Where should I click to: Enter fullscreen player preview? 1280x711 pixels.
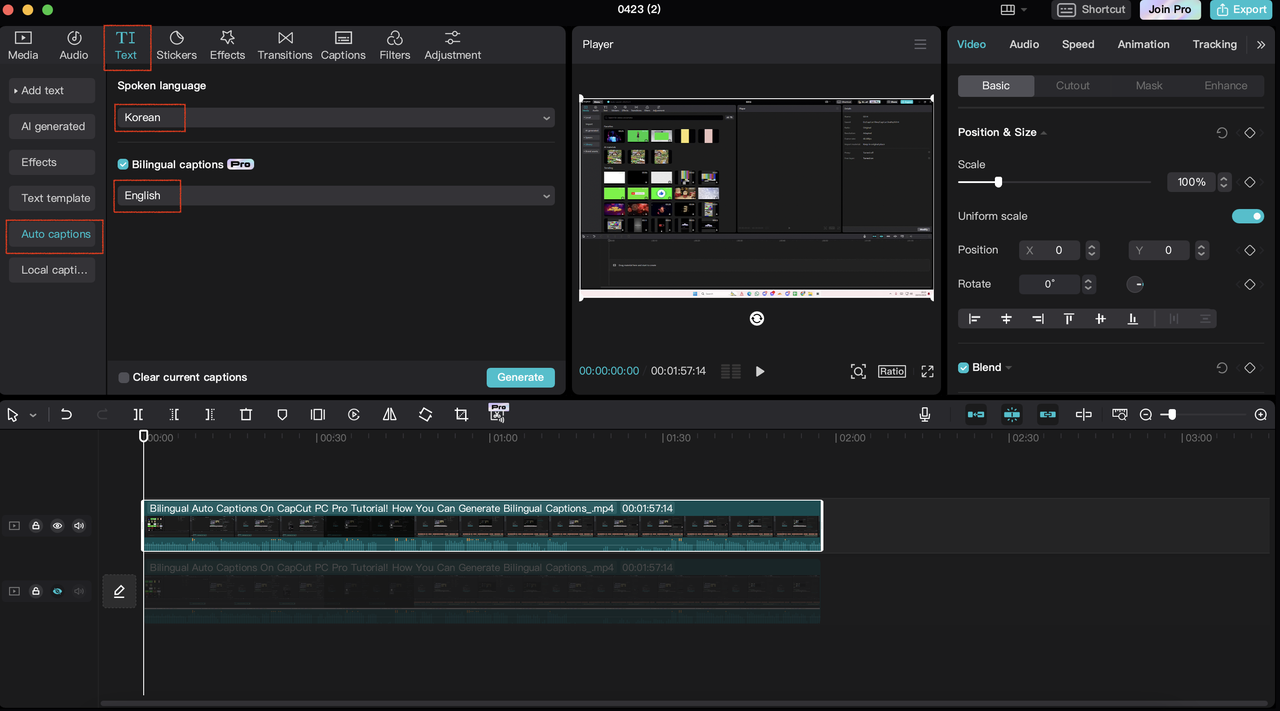coord(927,371)
